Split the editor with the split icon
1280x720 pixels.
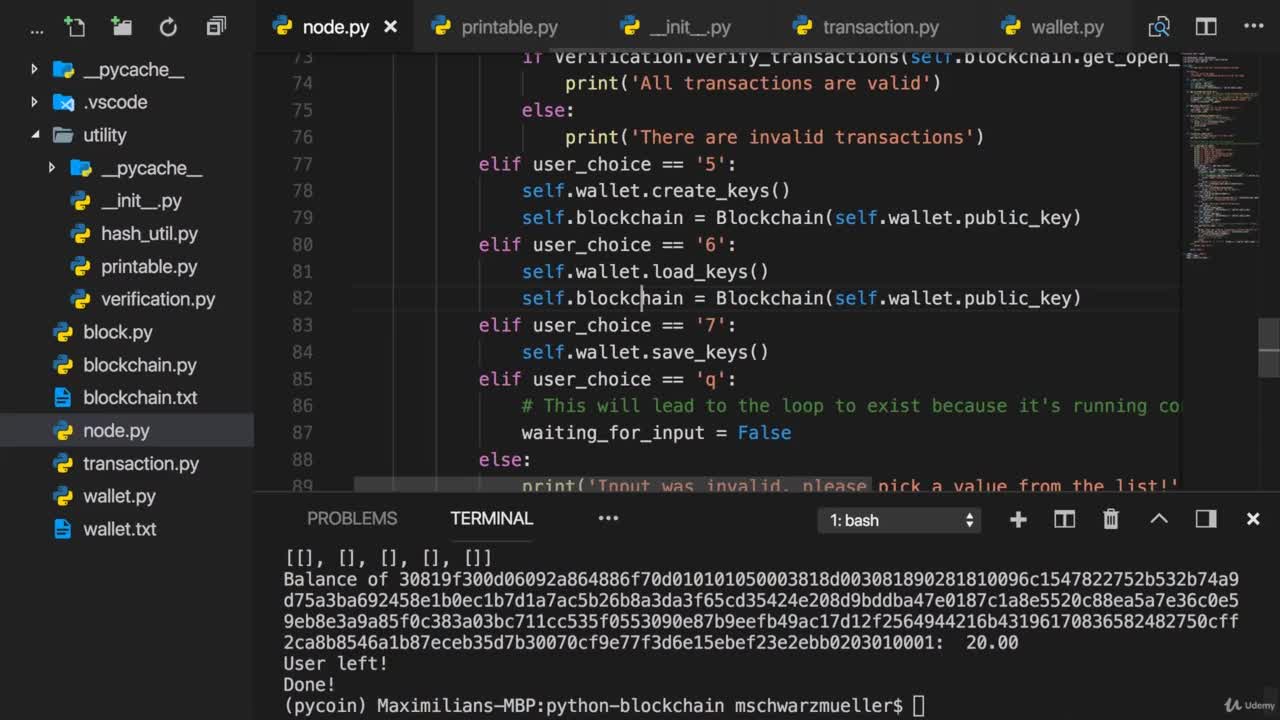(x=1206, y=27)
